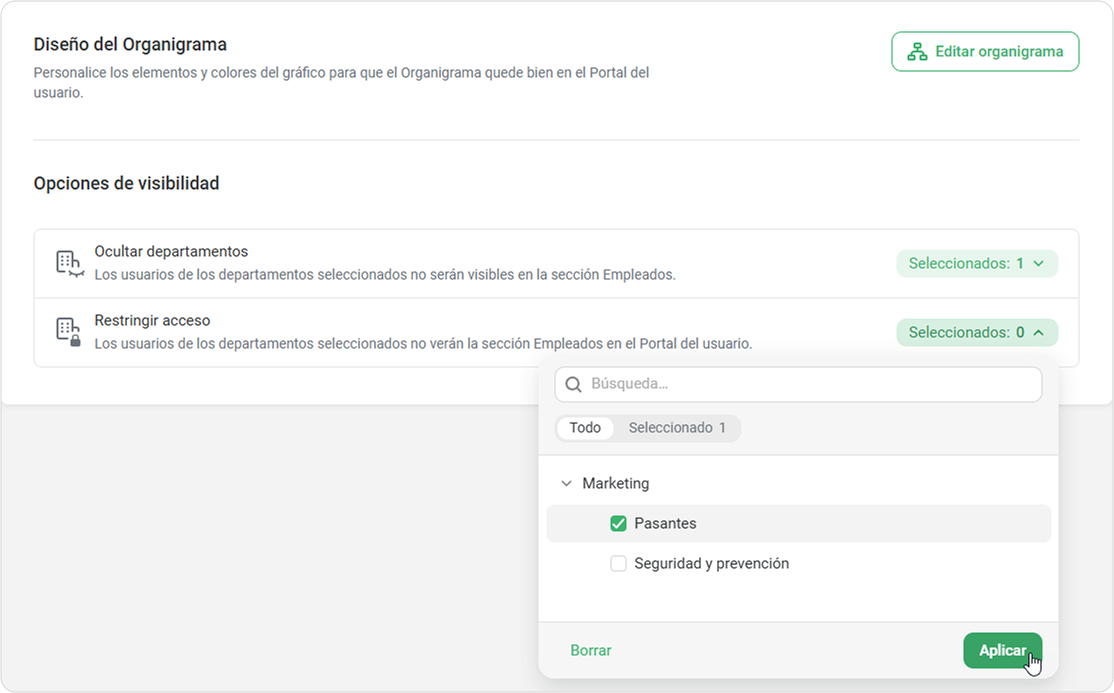Switch to the Todo tab

point(585,428)
